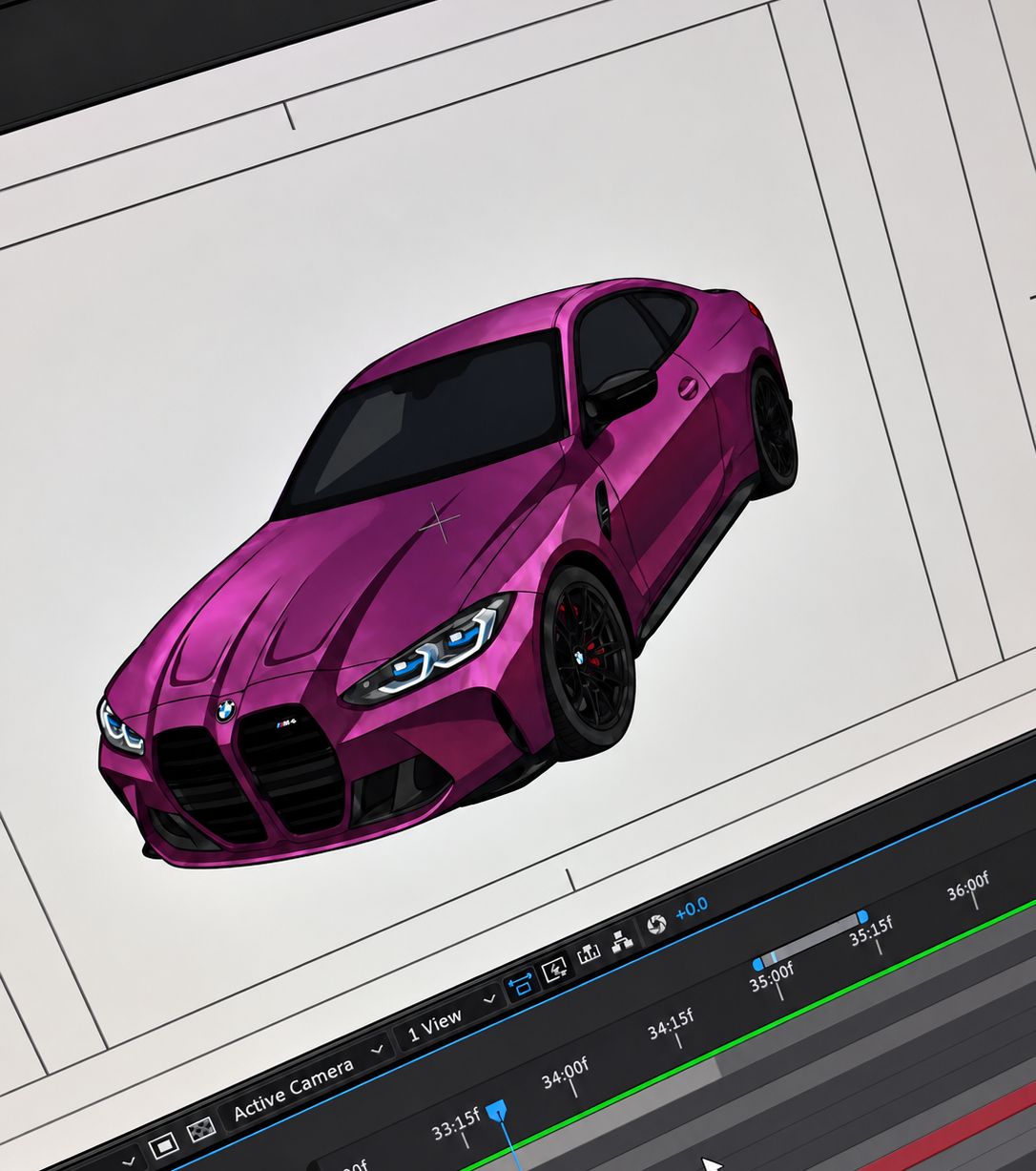Click the +0.0 exposure value
The height and width of the screenshot is (1171, 1036).
coord(692,908)
